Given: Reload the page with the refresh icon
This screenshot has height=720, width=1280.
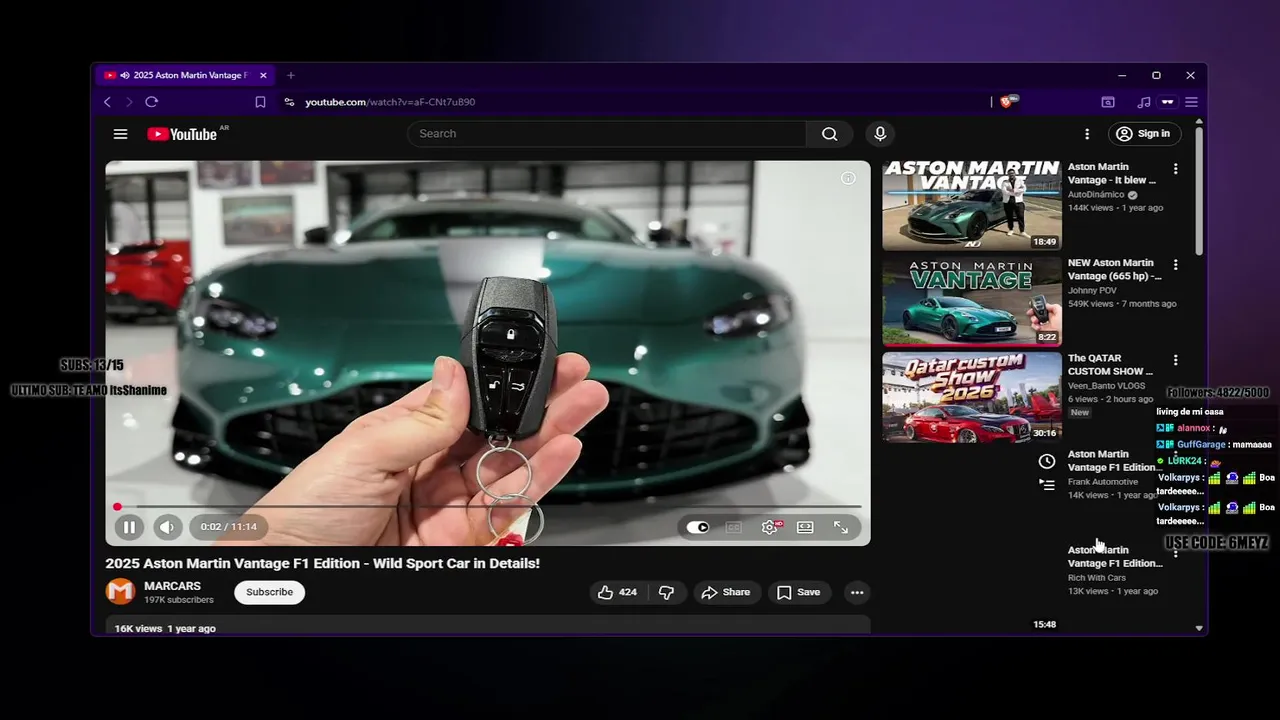Looking at the screenshot, I should [x=152, y=102].
